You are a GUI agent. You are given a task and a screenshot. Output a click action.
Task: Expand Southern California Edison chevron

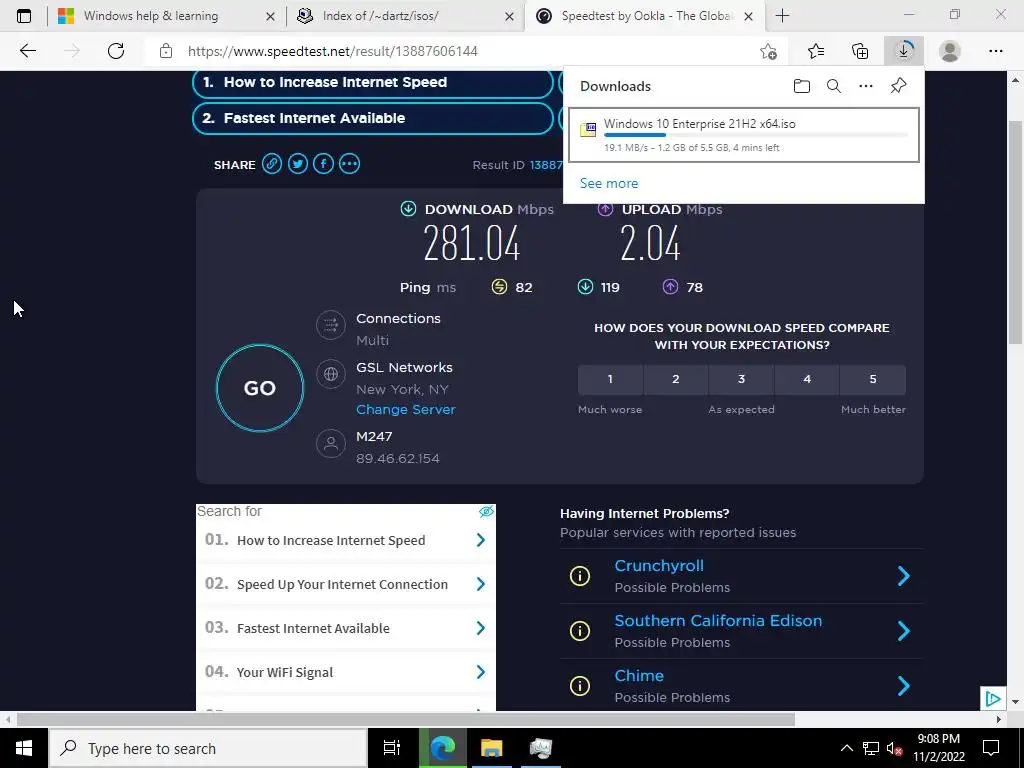coord(904,631)
